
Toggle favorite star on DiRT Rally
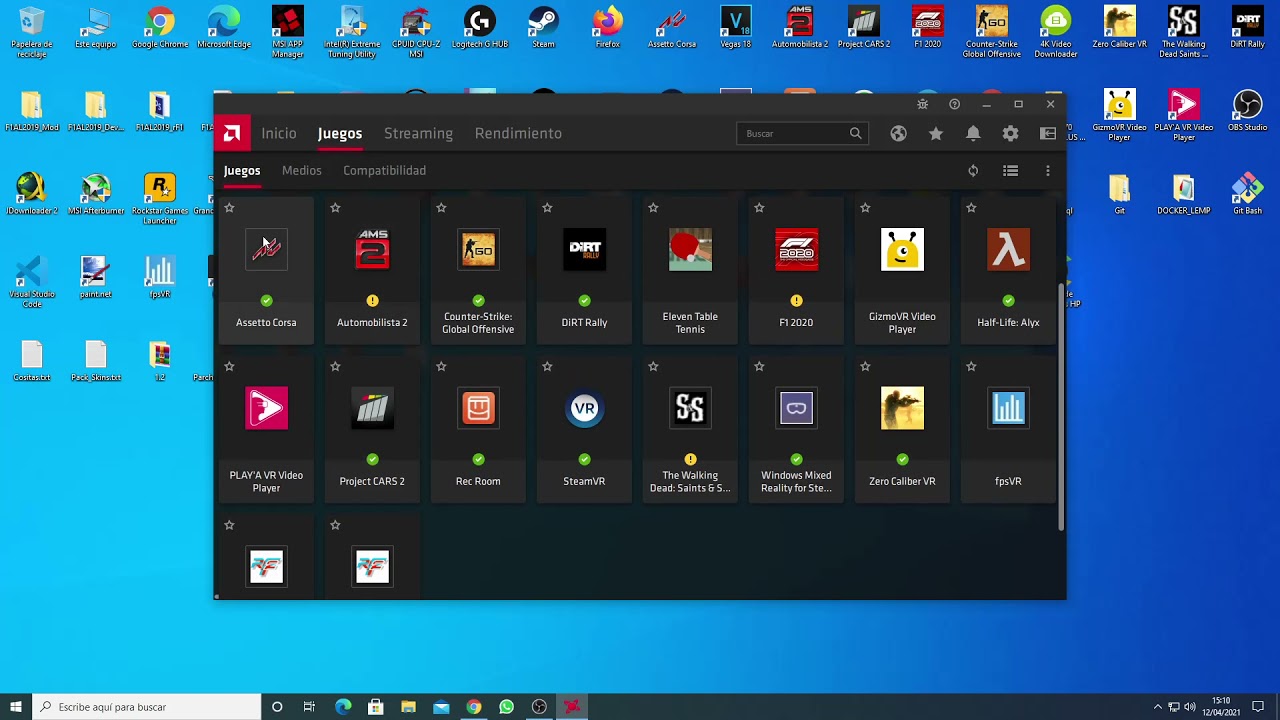coord(547,208)
